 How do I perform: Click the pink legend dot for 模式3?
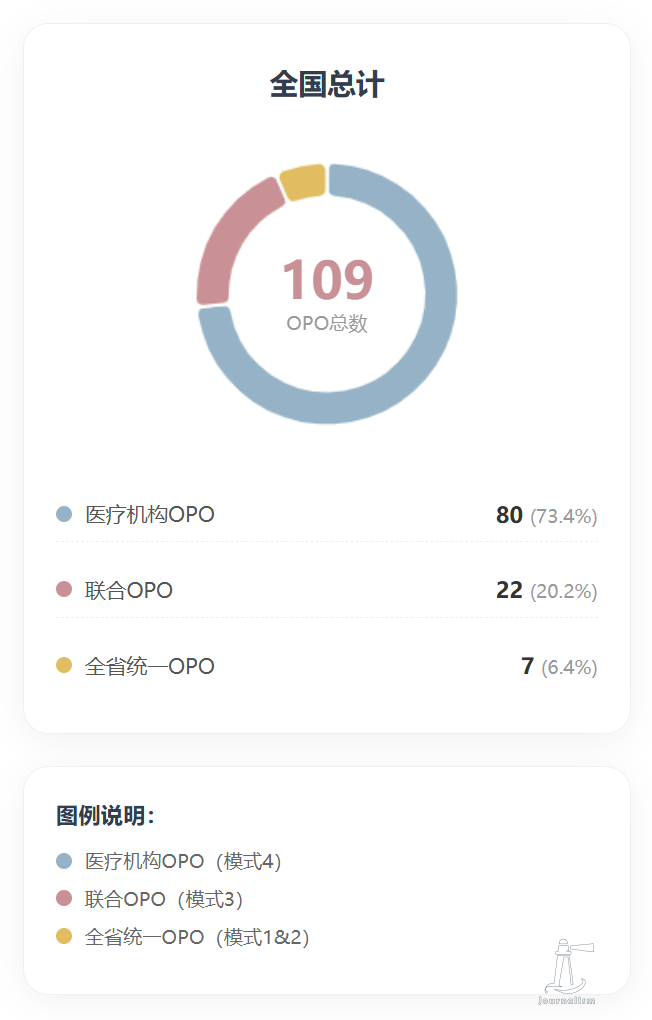[x=64, y=899]
